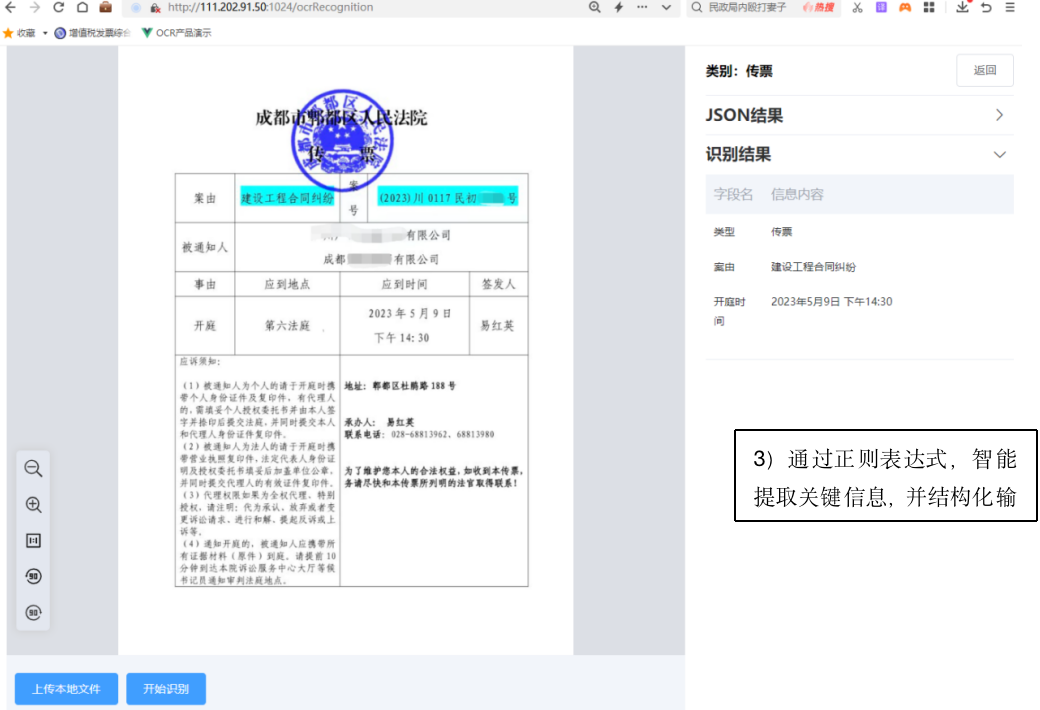Viewport: 1040px width, 710px height.
Task: Click the 返回 button
Action: [984, 71]
